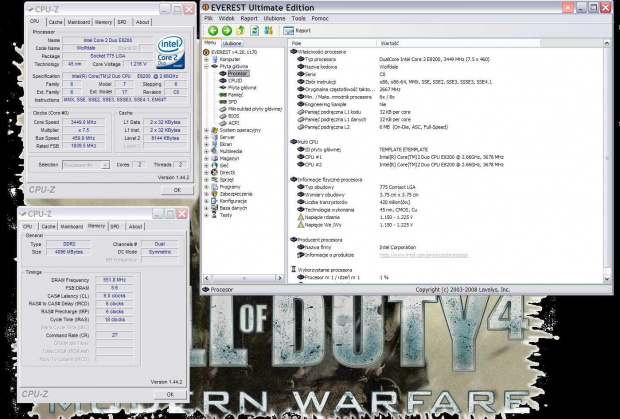The height and width of the screenshot is (419, 620).
Task: Click the Wartość column header
Action: pyautogui.click(x=458, y=43)
